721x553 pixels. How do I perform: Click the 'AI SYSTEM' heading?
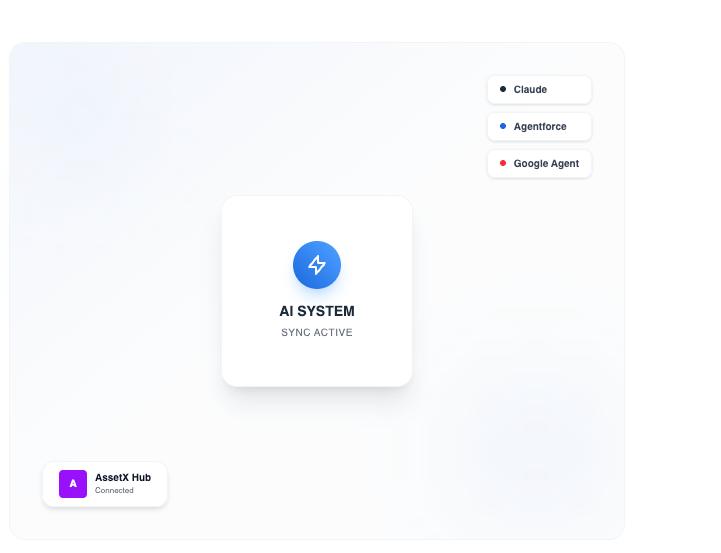click(317, 311)
